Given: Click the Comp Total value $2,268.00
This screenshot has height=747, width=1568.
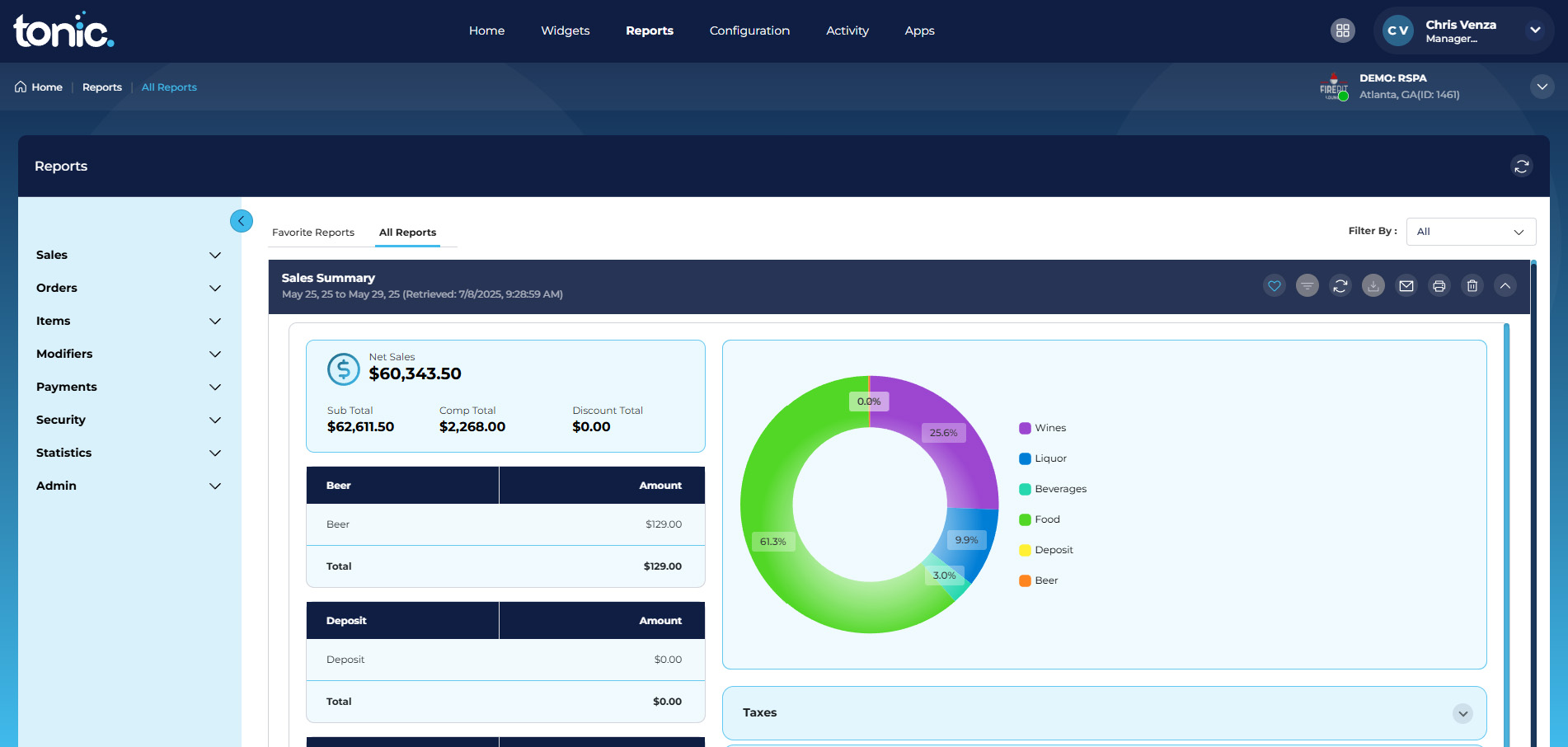Looking at the screenshot, I should tap(472, 427).
